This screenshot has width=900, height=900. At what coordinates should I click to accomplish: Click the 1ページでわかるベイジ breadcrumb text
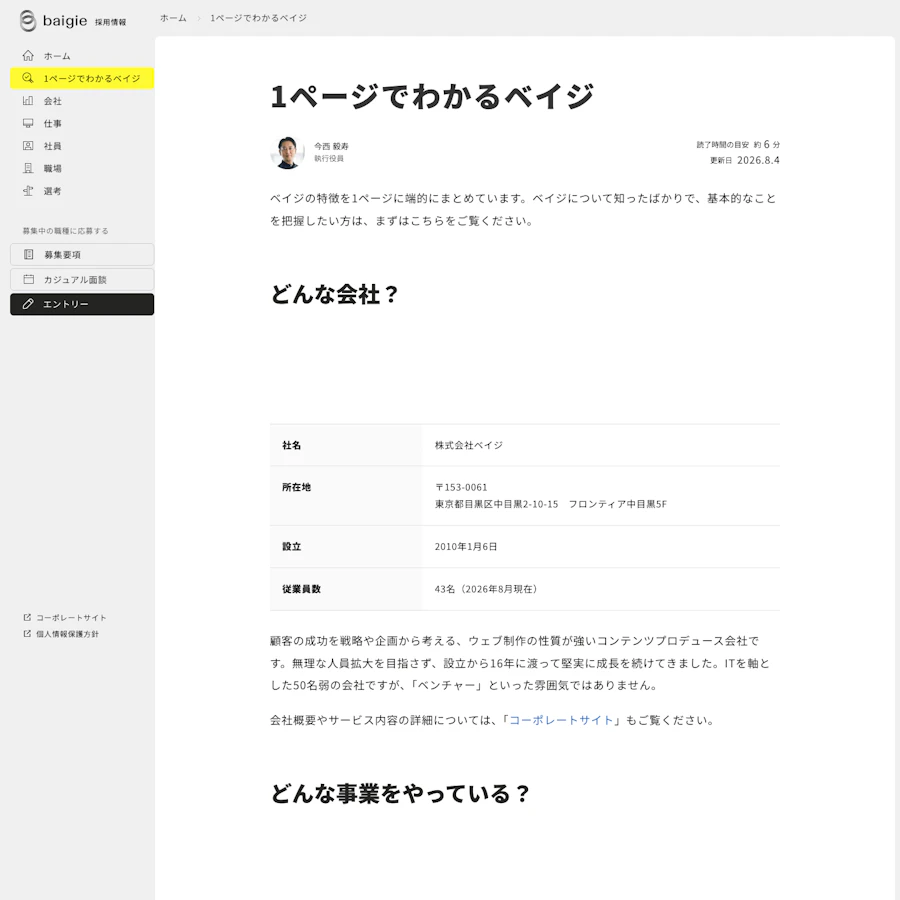pos(258,18)
